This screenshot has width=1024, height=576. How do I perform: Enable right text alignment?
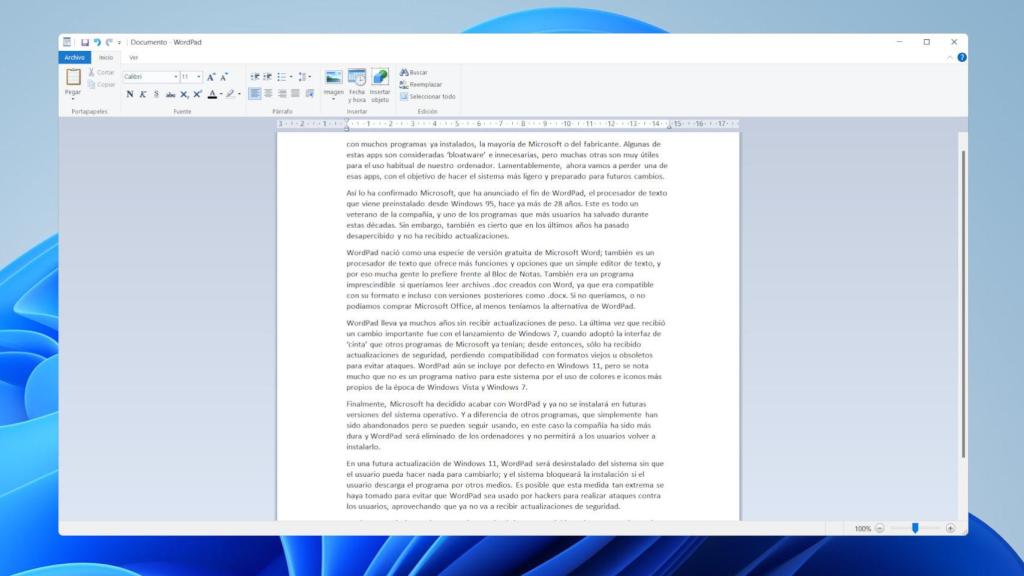pos(282,93)
